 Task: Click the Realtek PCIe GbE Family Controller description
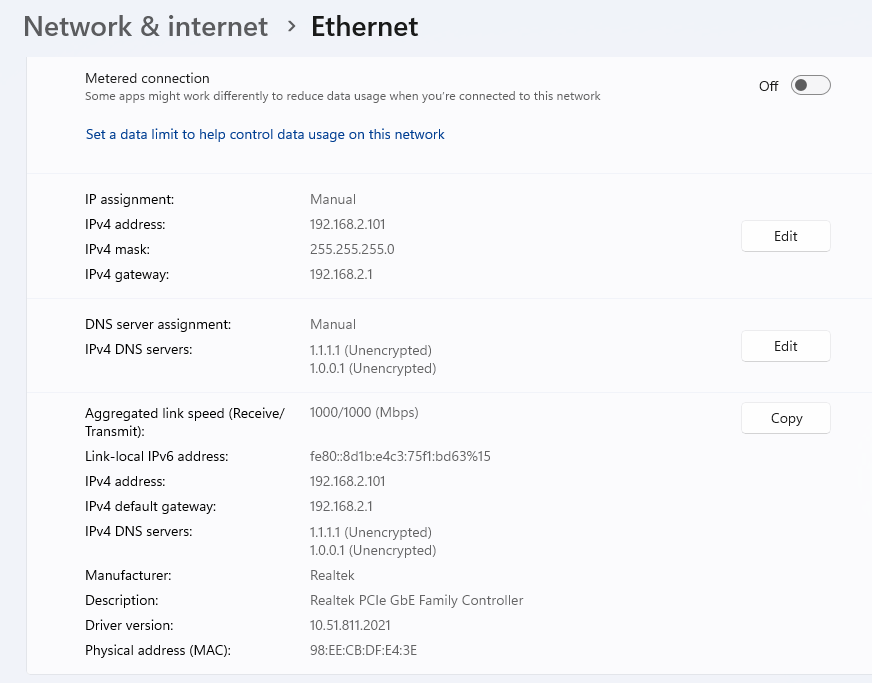point(416,600)
